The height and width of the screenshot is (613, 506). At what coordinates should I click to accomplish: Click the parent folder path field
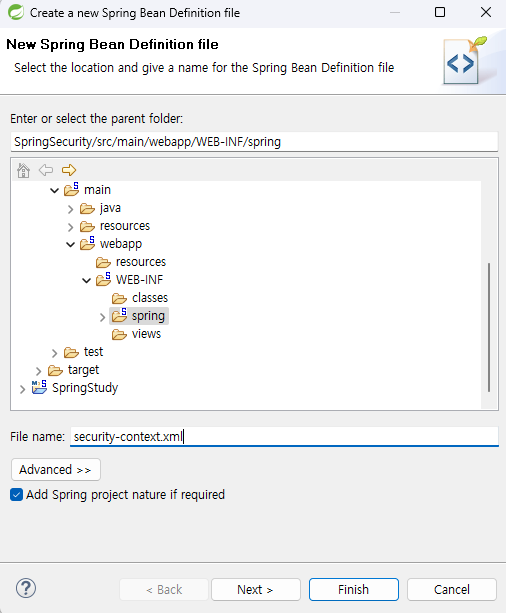click(x=254, y=142)
